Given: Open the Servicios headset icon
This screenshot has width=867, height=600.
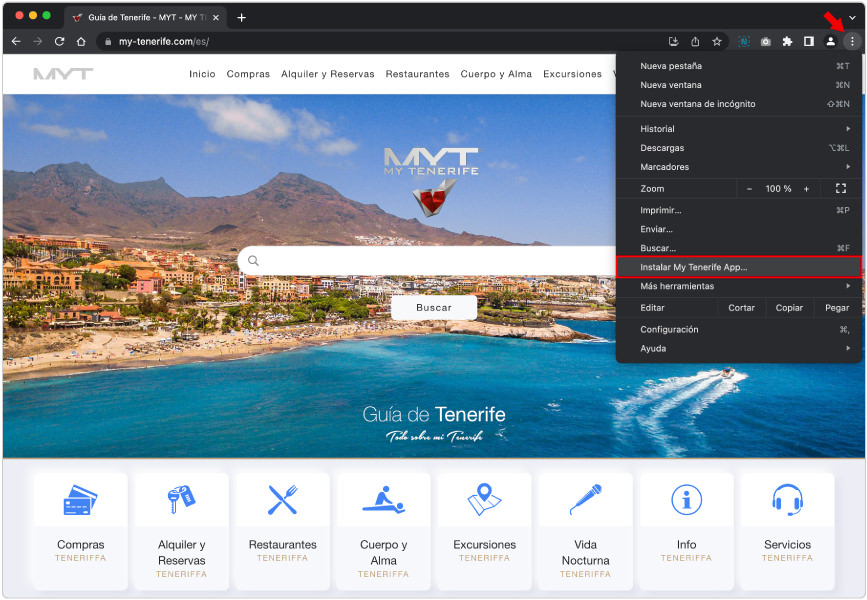Looking at the screenshot, I should 787,499.
